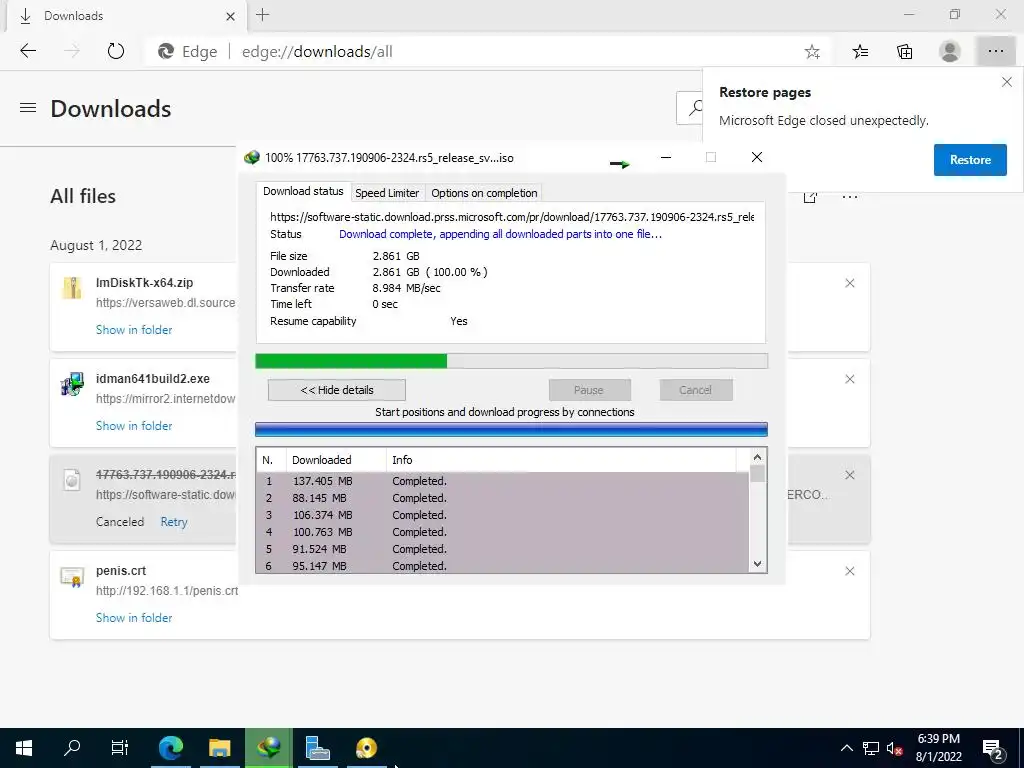The width and height of the screenshot is (1024, 768).
Task: Open Collections icon in Edge toolbar
Action: 904,52
